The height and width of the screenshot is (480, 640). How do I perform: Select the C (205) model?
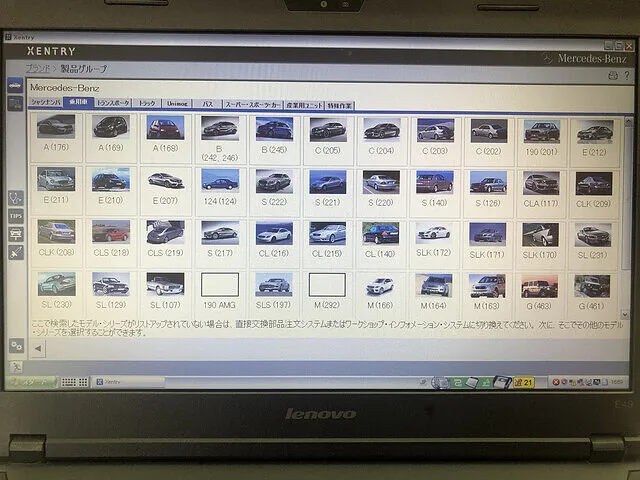[328, 129]
